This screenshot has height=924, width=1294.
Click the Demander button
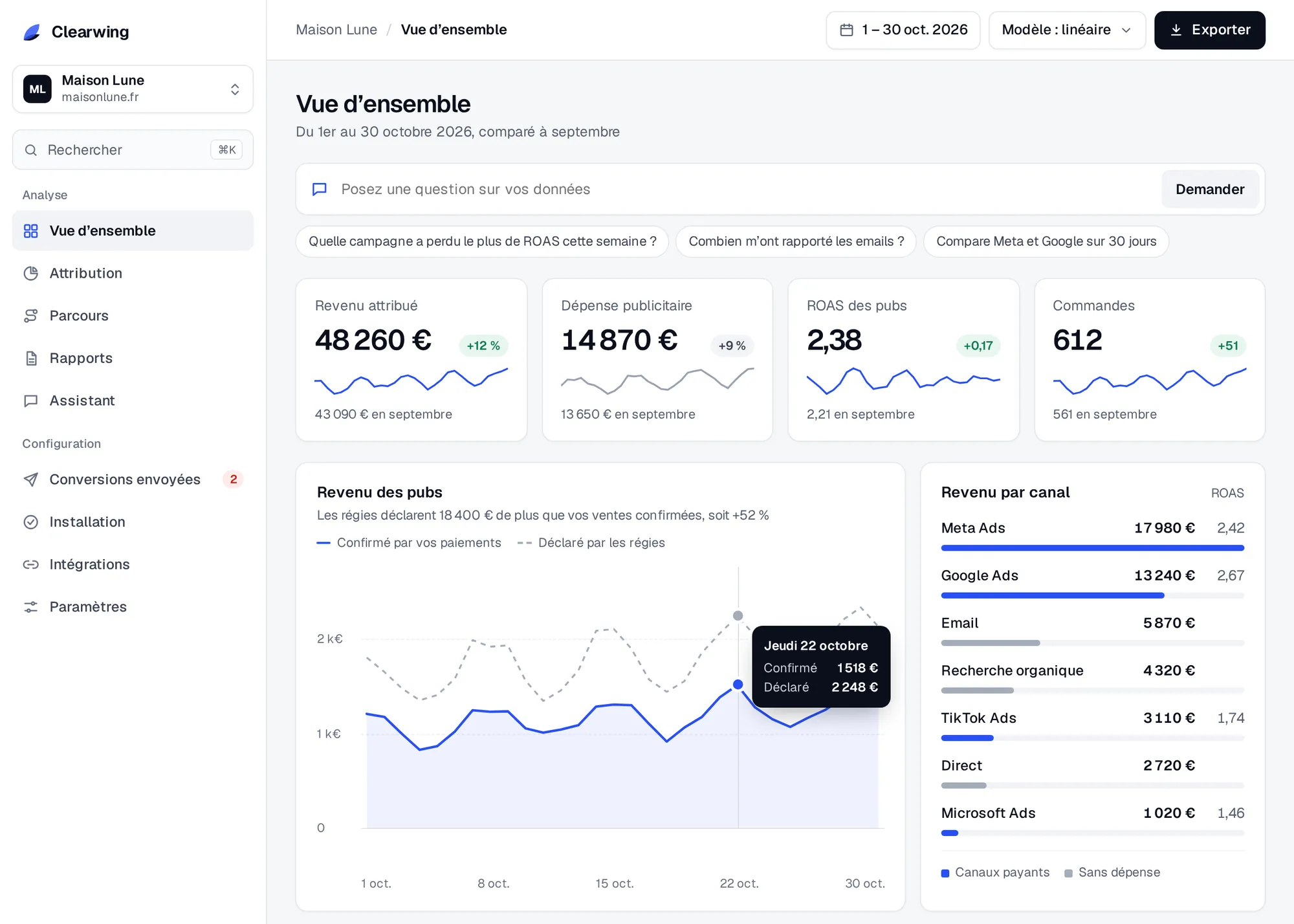tap(1210, 189)
